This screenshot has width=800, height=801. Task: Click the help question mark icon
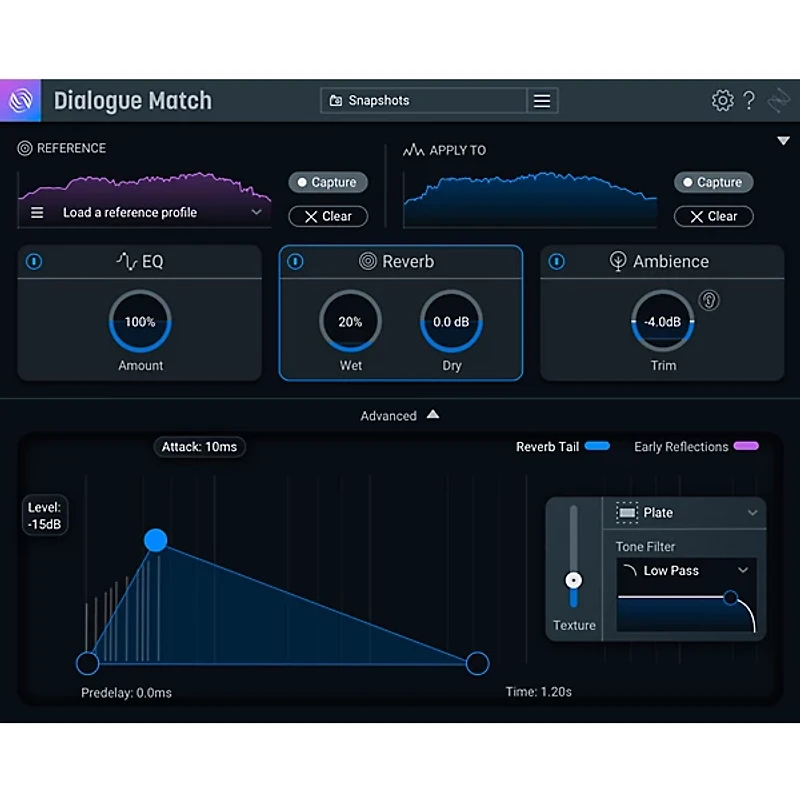(749, 100)
